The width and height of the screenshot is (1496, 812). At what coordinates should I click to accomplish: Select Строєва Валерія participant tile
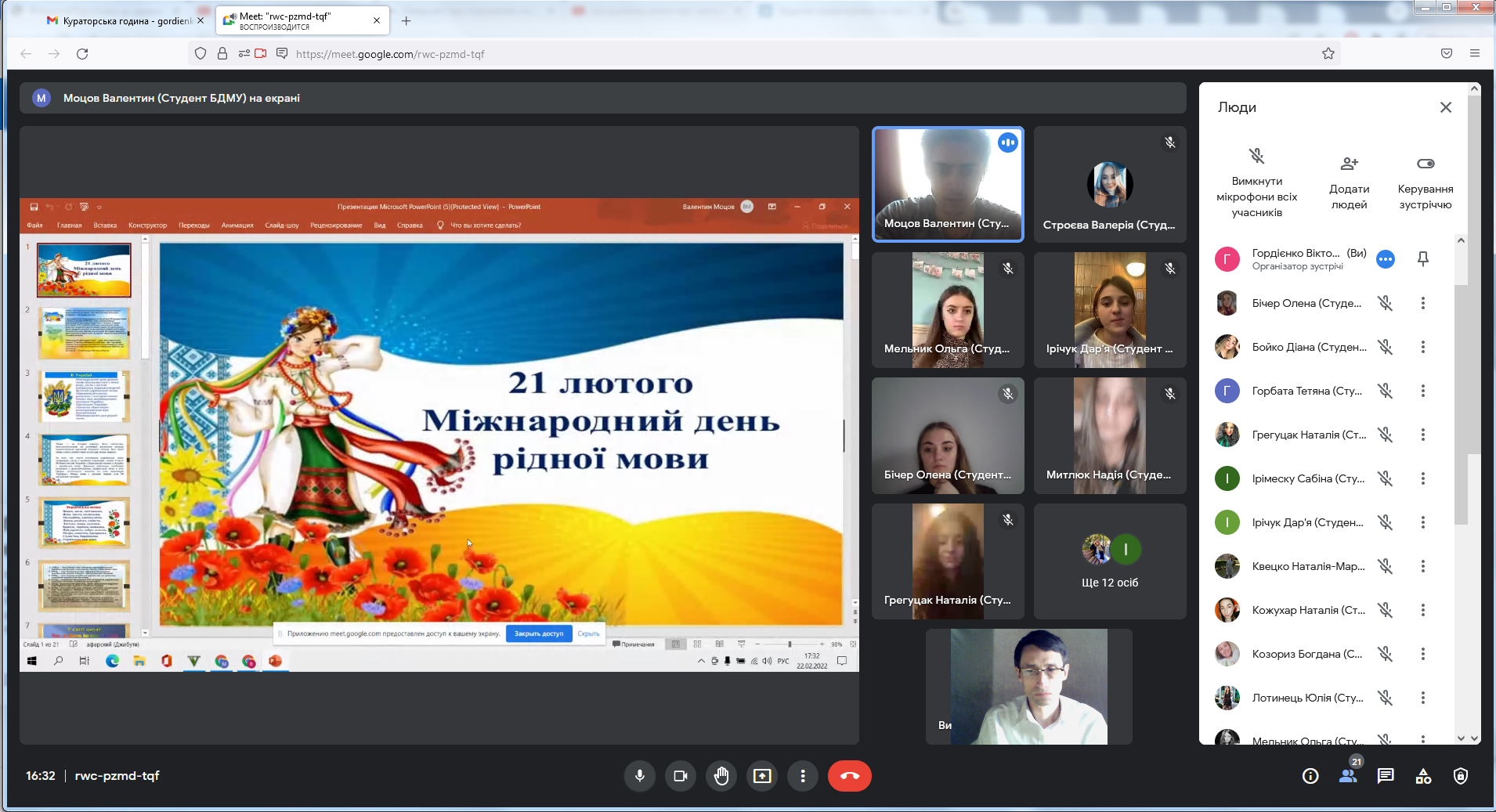[1110, 184]
